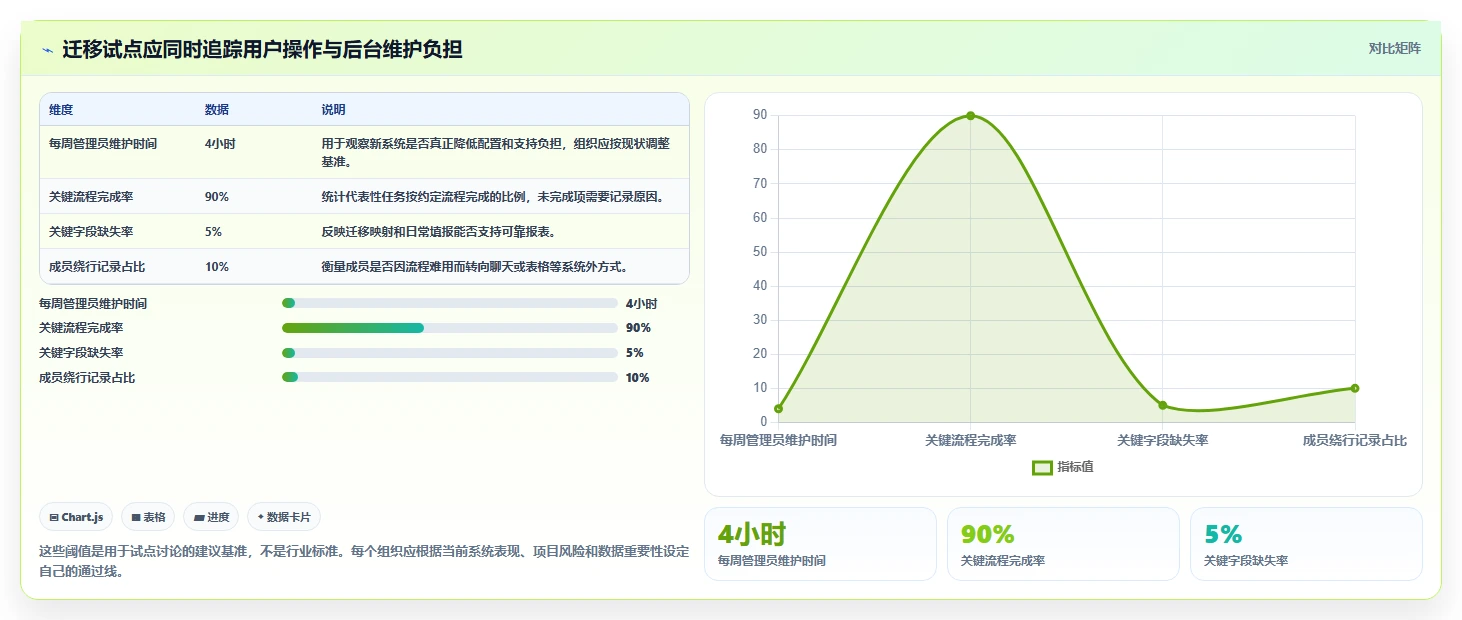Click the description starting 衡量成员是否
The image size is (1462, 620).
tap(475, 267)
